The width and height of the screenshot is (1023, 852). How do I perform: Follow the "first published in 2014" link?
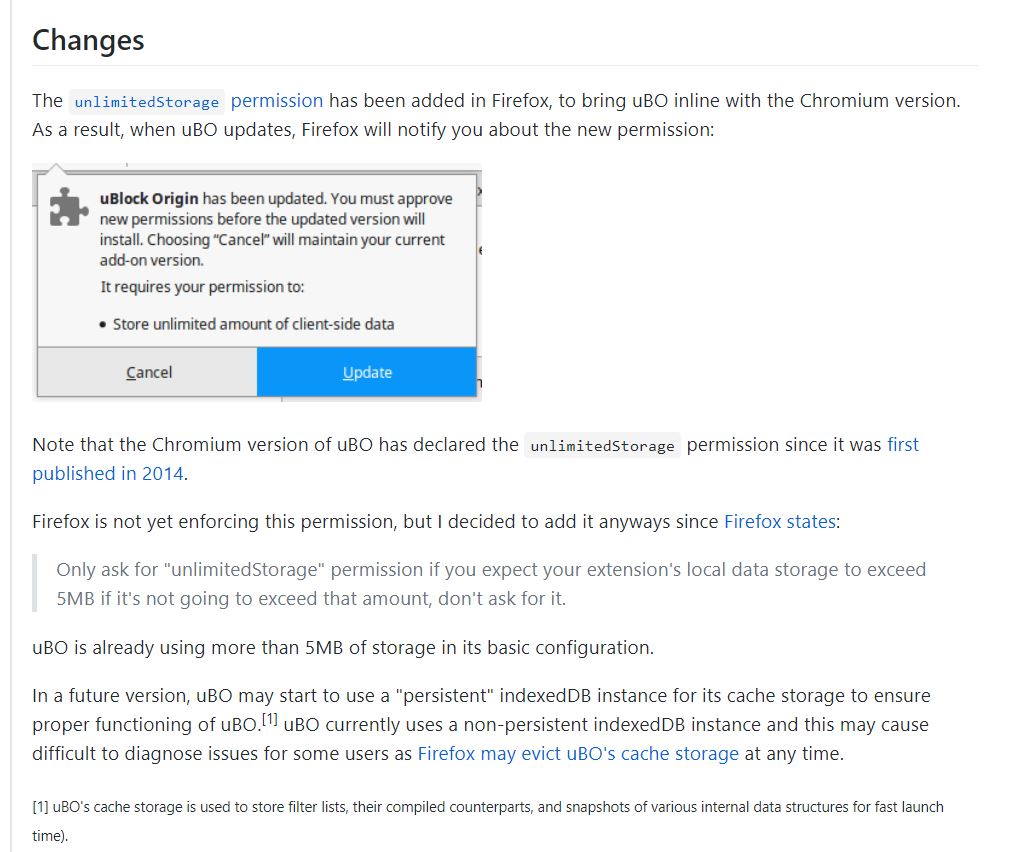(107, 473)
